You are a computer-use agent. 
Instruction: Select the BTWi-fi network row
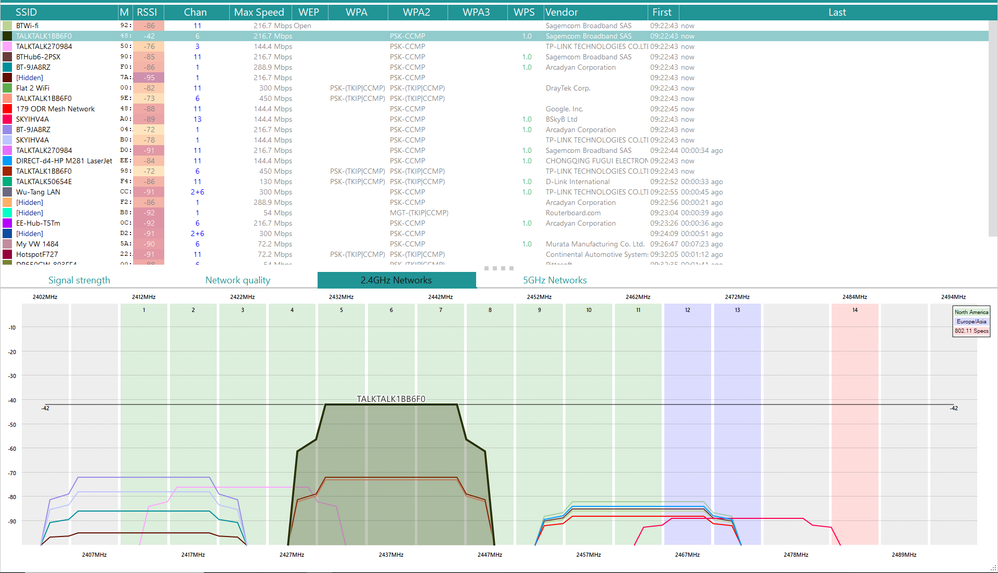[x=495, y=26]
